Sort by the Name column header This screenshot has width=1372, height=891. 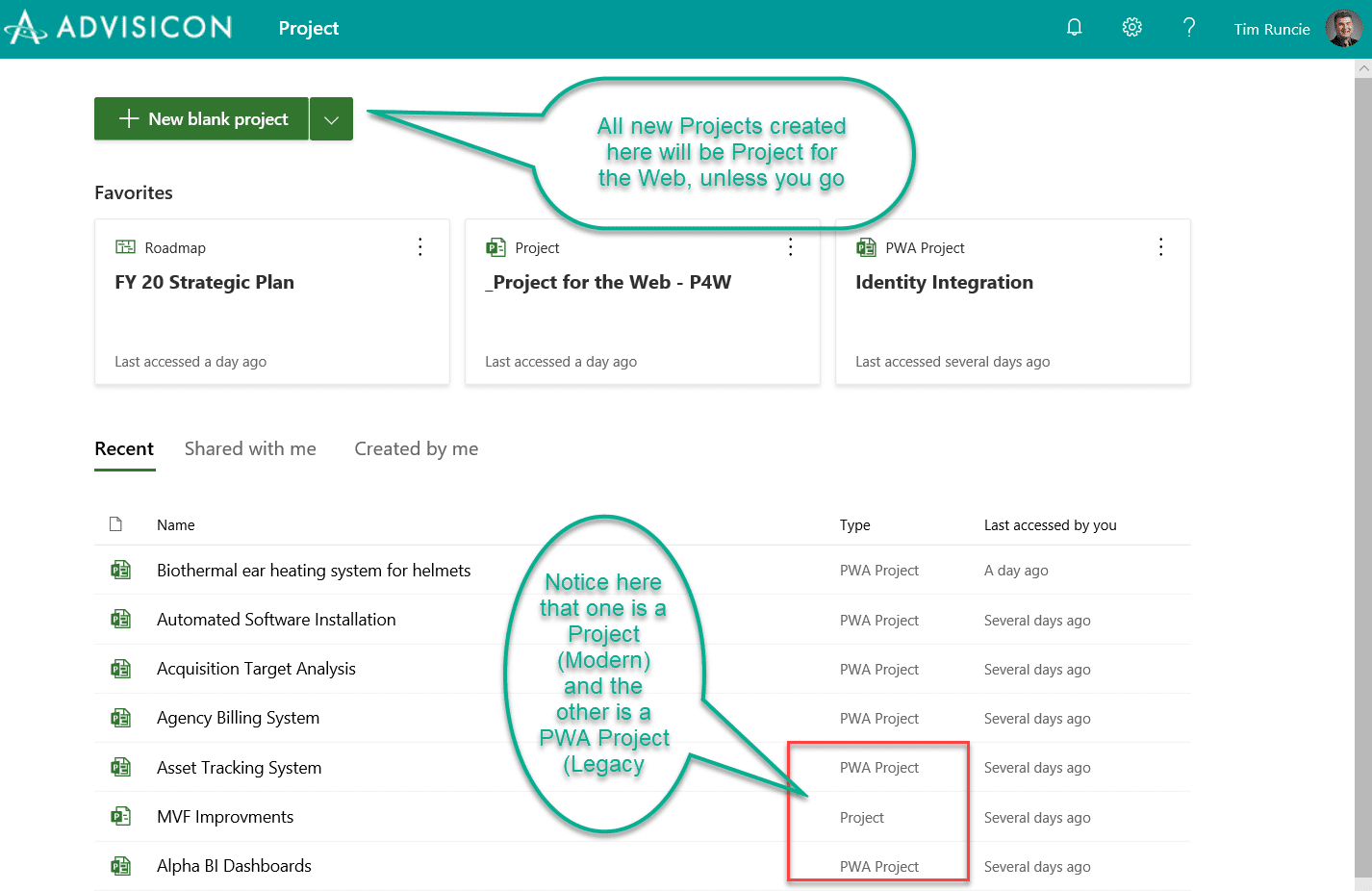[x=176, y=525]
